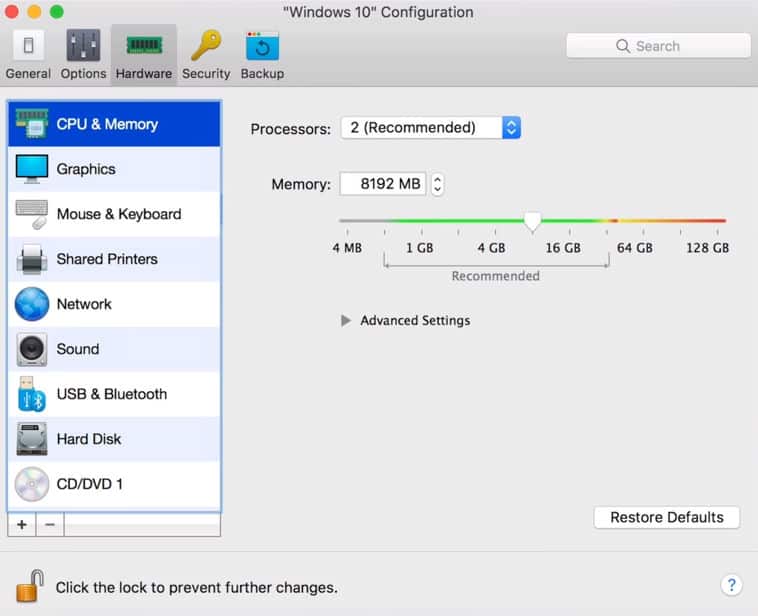Remove selected device with minus button
The image size is (758, 616).
(50, 525)
